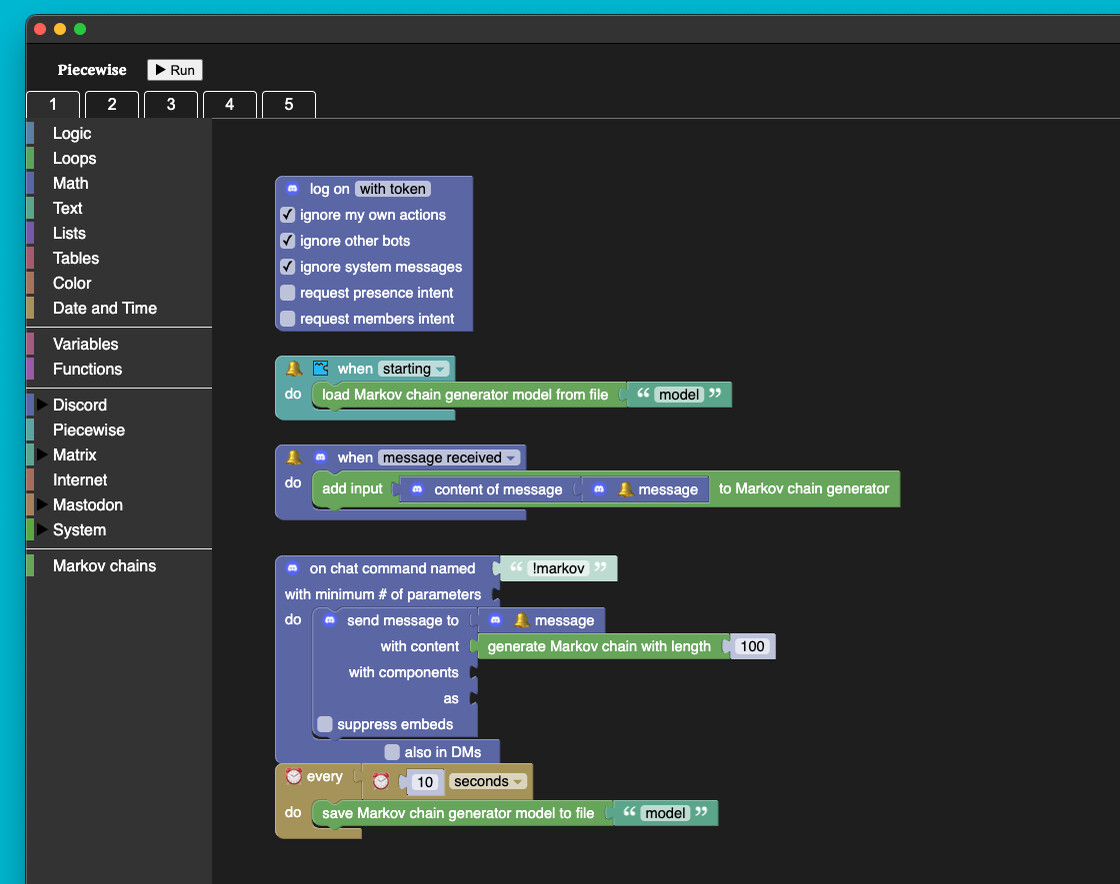Image resolution: width=1120 pixels, height=884 pixels.
Task: Click the Discord icon on send message to block
Action: pos(329,619)
